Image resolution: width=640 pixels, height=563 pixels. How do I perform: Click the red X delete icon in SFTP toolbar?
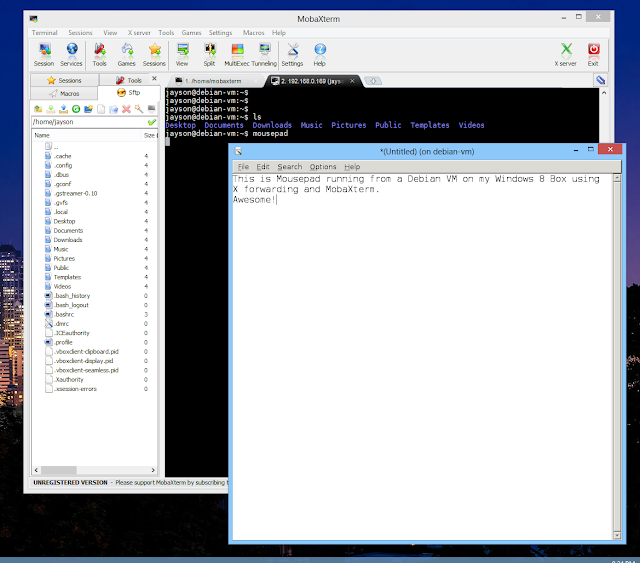pos(127,109)
